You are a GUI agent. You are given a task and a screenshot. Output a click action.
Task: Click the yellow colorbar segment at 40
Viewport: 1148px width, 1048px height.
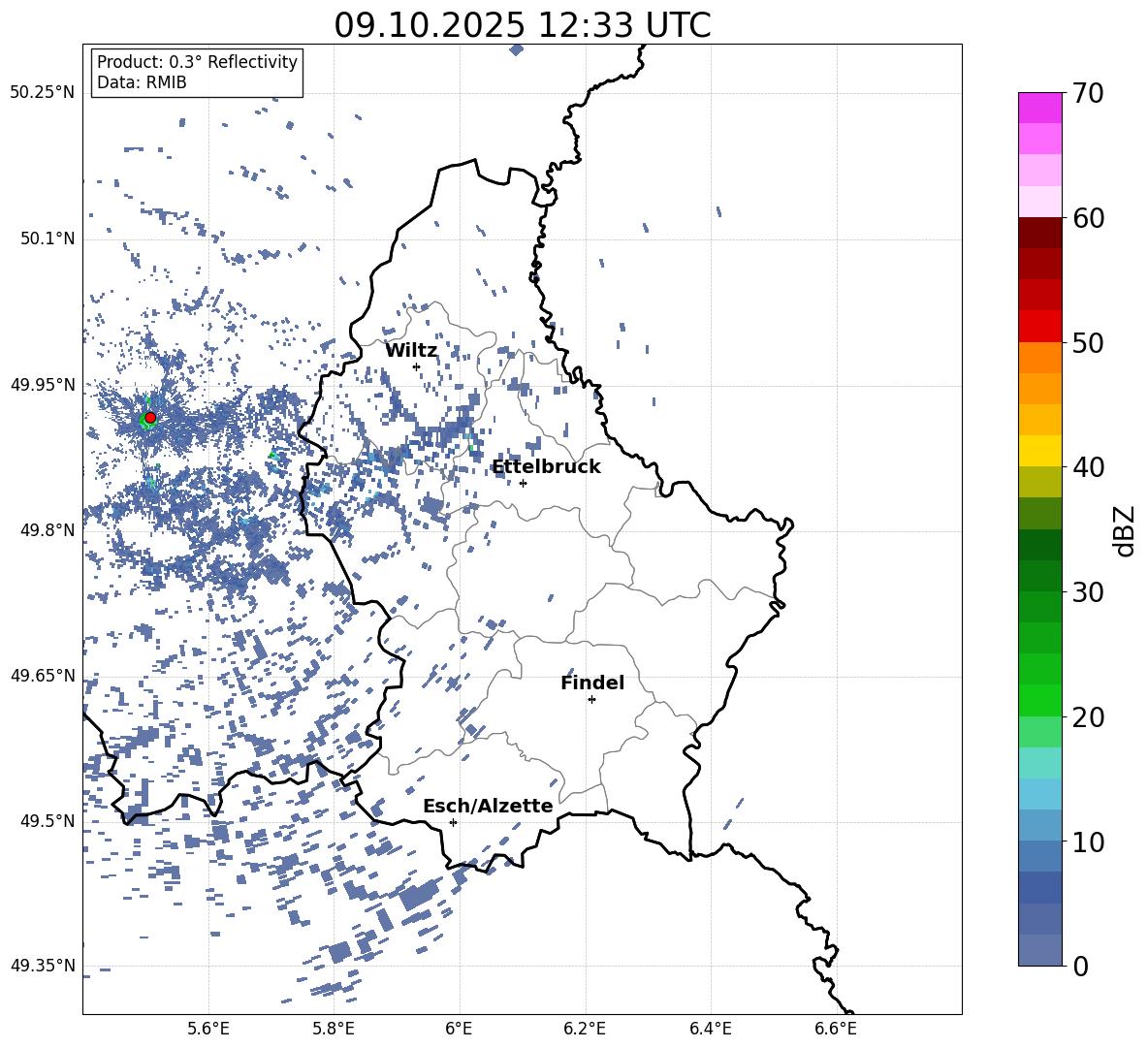pyautogui.click(x=1039, y=452)
